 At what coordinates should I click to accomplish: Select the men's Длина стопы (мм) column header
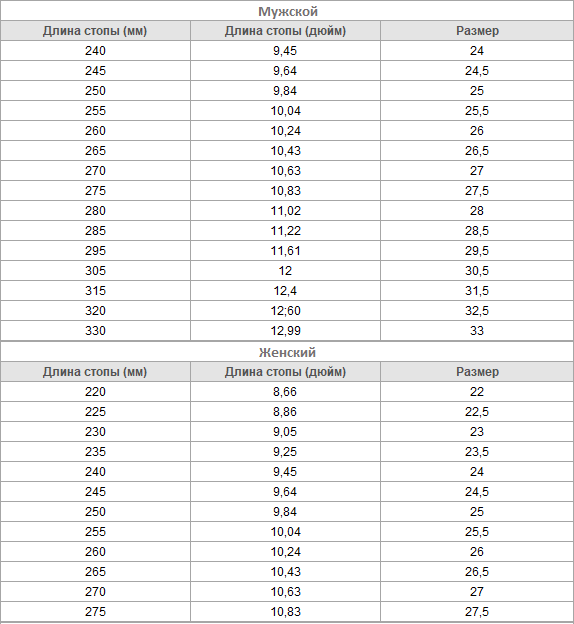click(95, 31)
